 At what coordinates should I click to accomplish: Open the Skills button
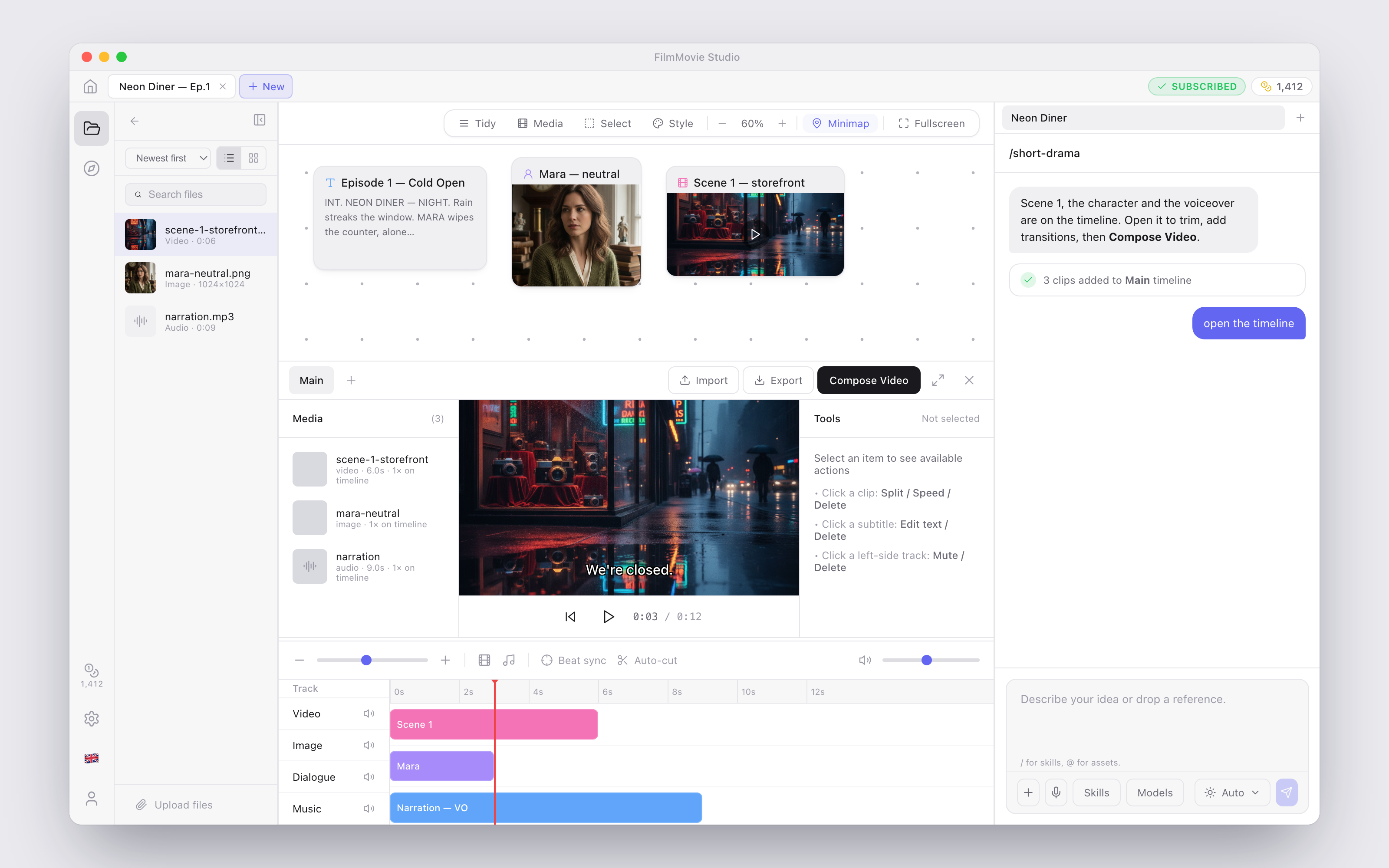pos(1096,793)
